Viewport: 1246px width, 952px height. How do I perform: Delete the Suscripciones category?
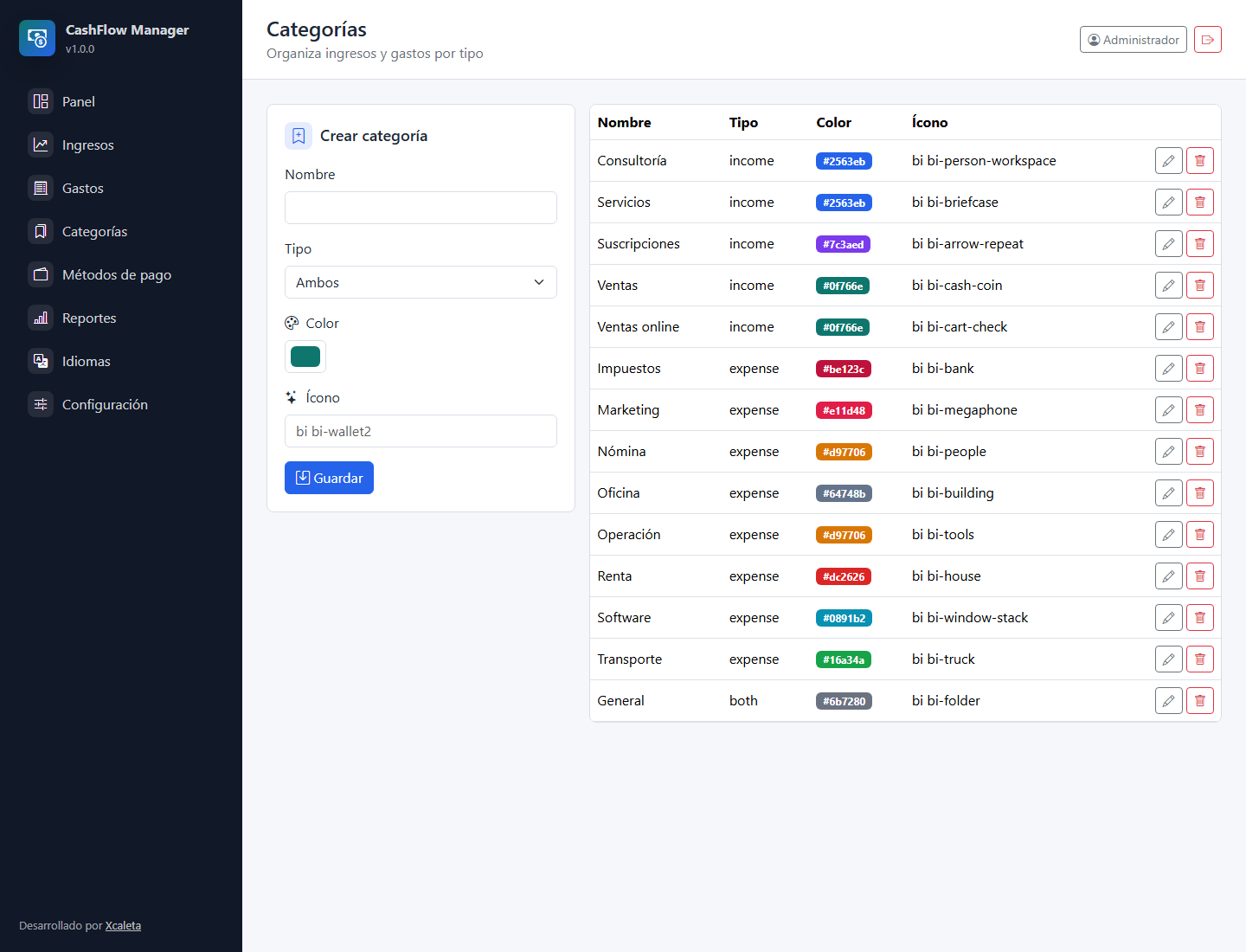1199,244
